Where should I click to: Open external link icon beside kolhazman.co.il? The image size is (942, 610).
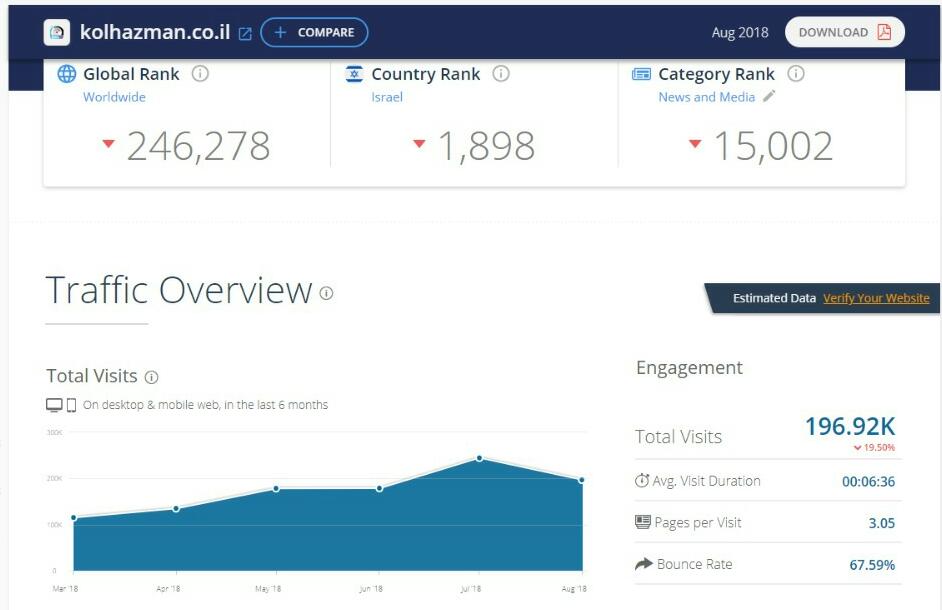[x=245, y=34]
